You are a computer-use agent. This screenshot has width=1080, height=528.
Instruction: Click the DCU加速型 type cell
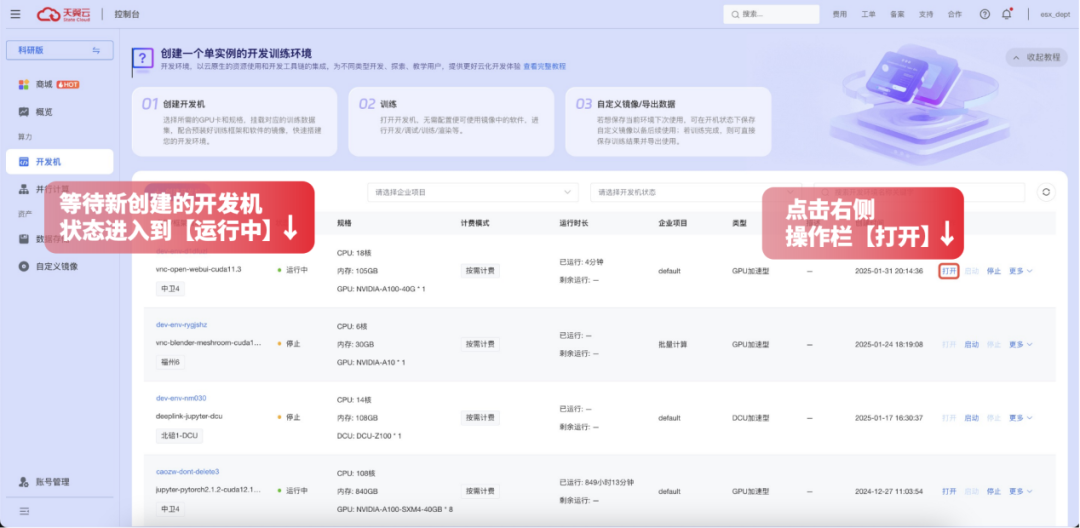[751, 418]
